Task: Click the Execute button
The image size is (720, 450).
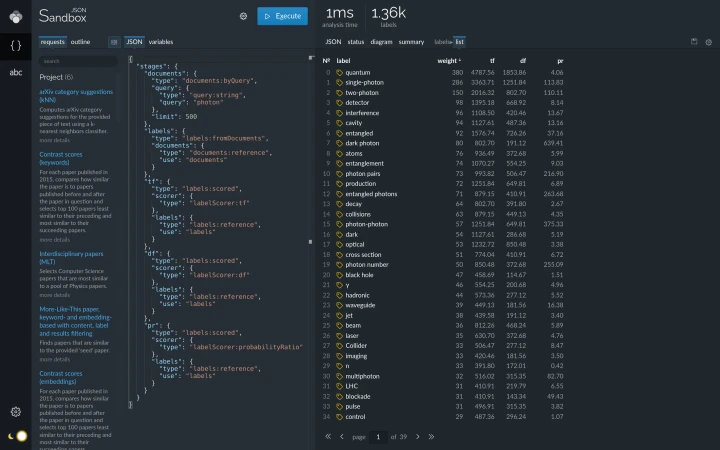Action: (x=282, y=16)
